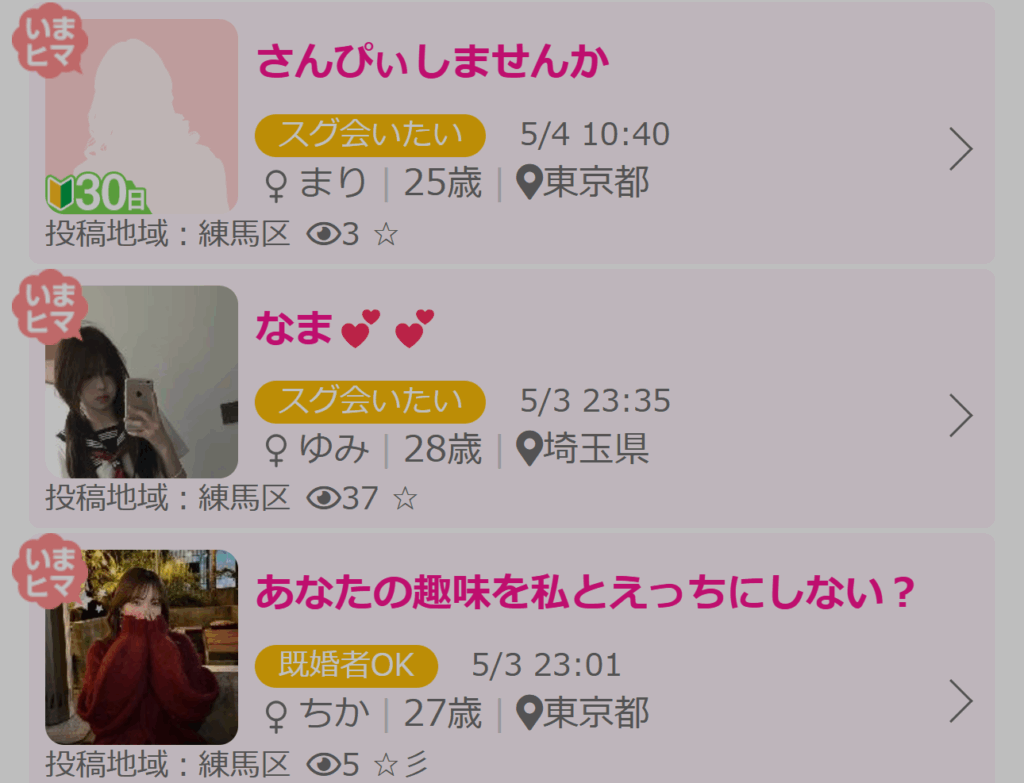
Task: Open ゆみ's post with the right chevron
Action: pos(961,415)
